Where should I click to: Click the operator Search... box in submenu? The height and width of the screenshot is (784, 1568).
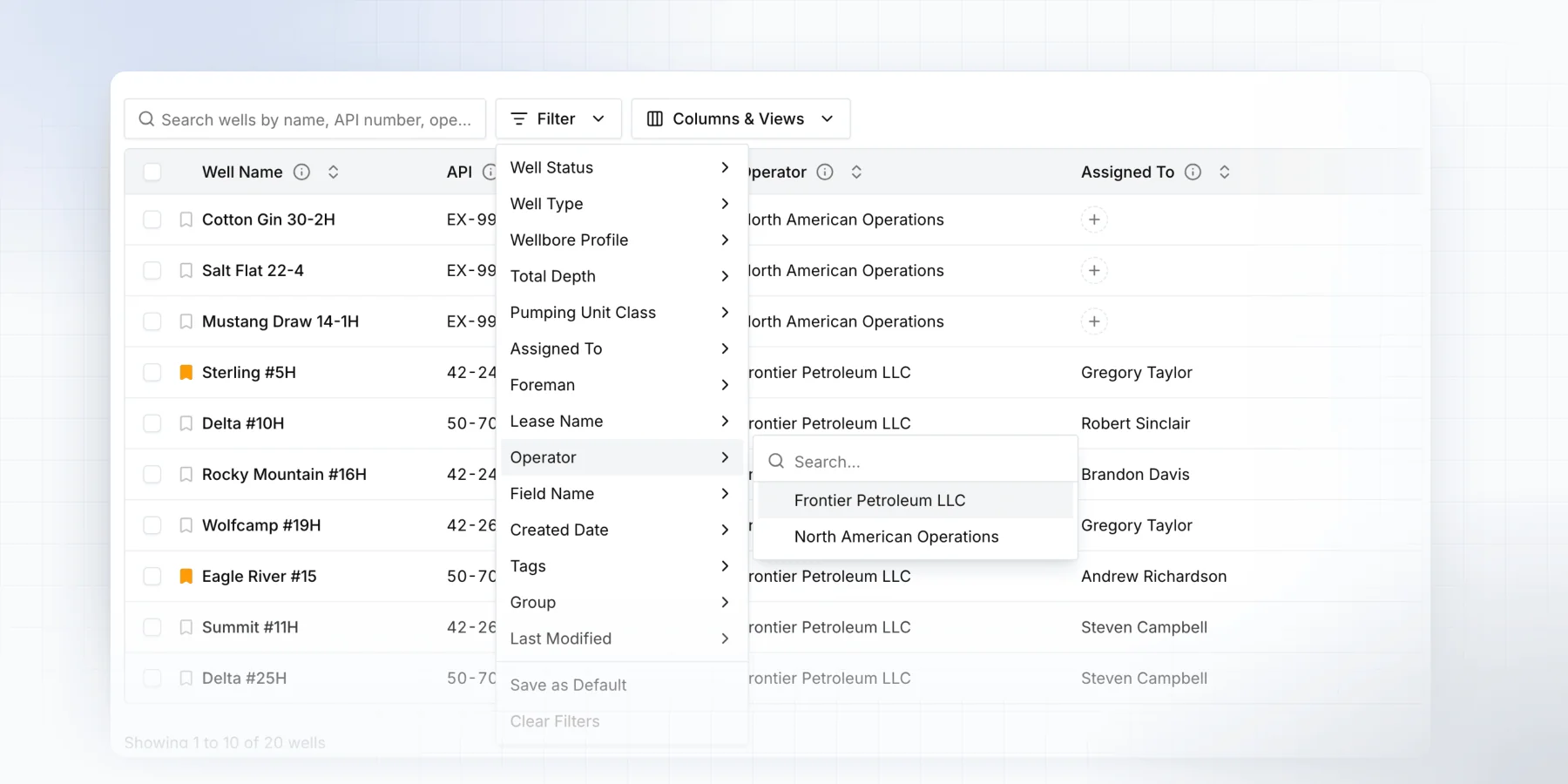[x=915, y=462]
